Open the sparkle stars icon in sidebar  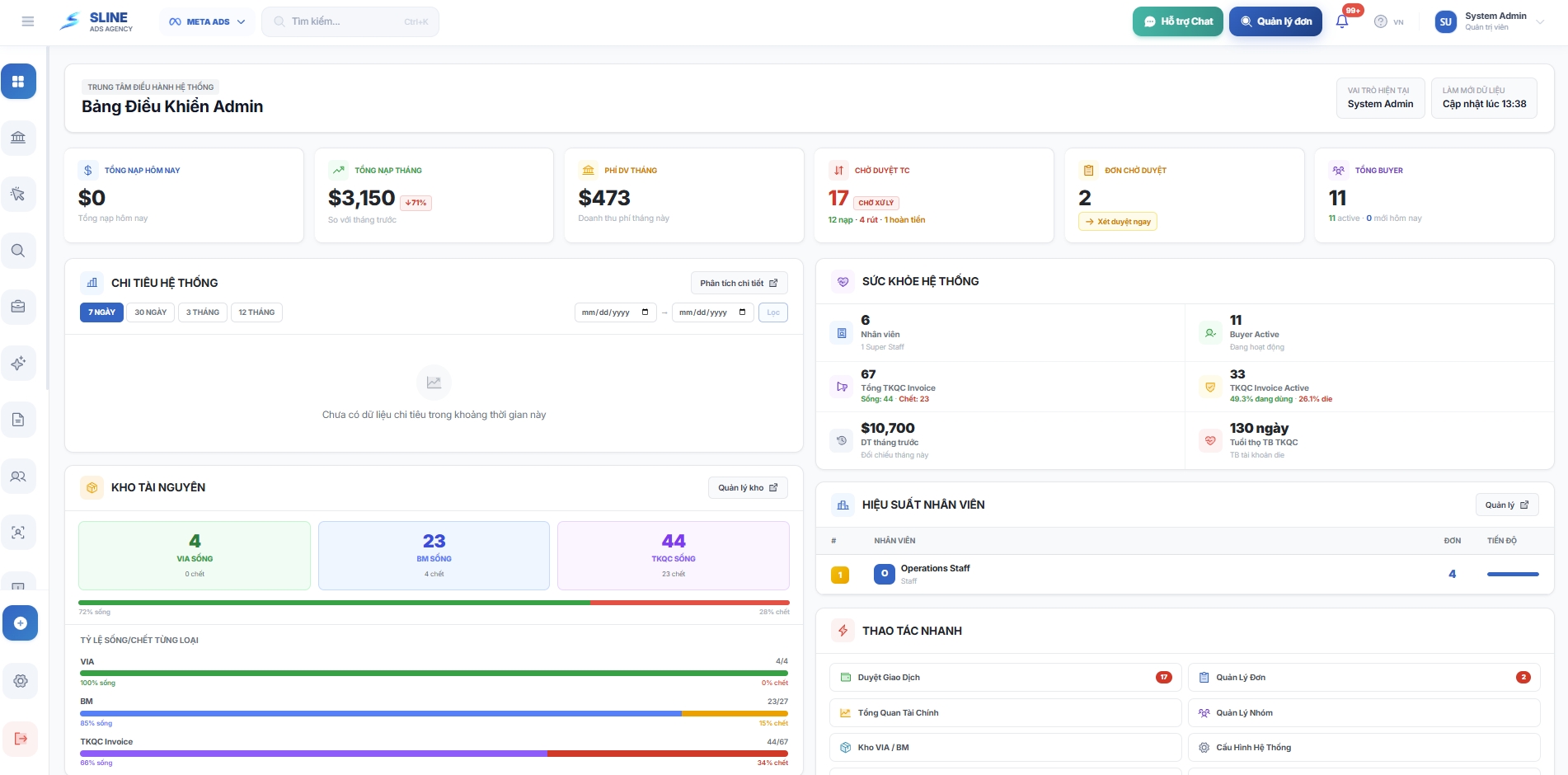click(x=18, y=363)
